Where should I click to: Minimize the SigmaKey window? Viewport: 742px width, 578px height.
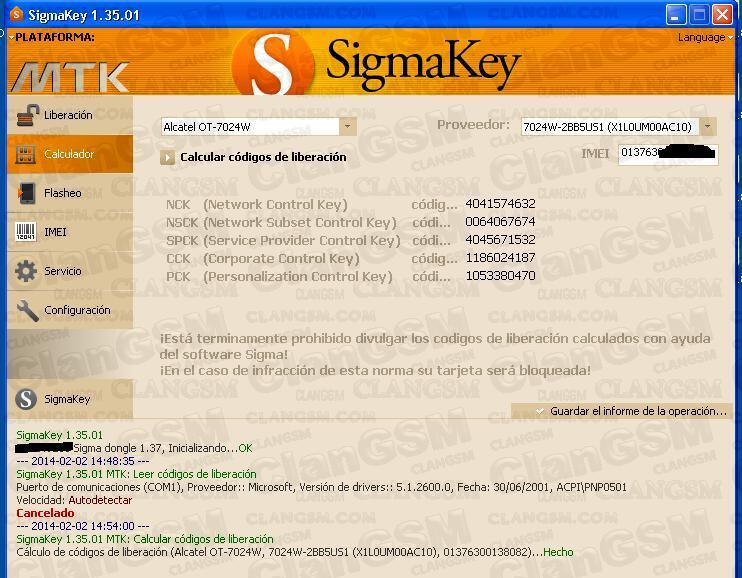pos(676,14)
